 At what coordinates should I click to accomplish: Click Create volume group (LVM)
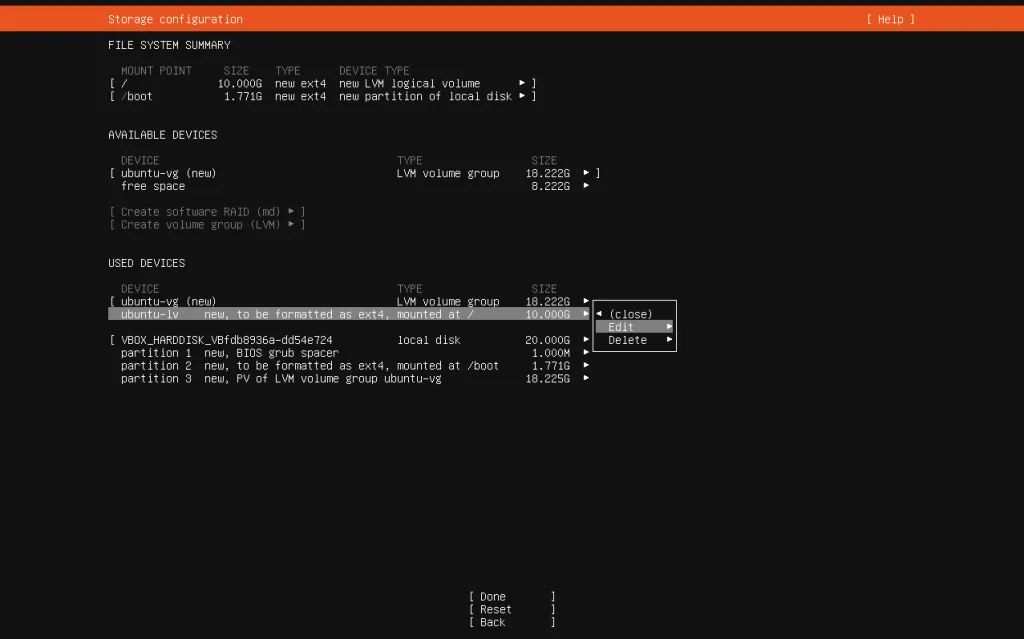pos(207,225)
